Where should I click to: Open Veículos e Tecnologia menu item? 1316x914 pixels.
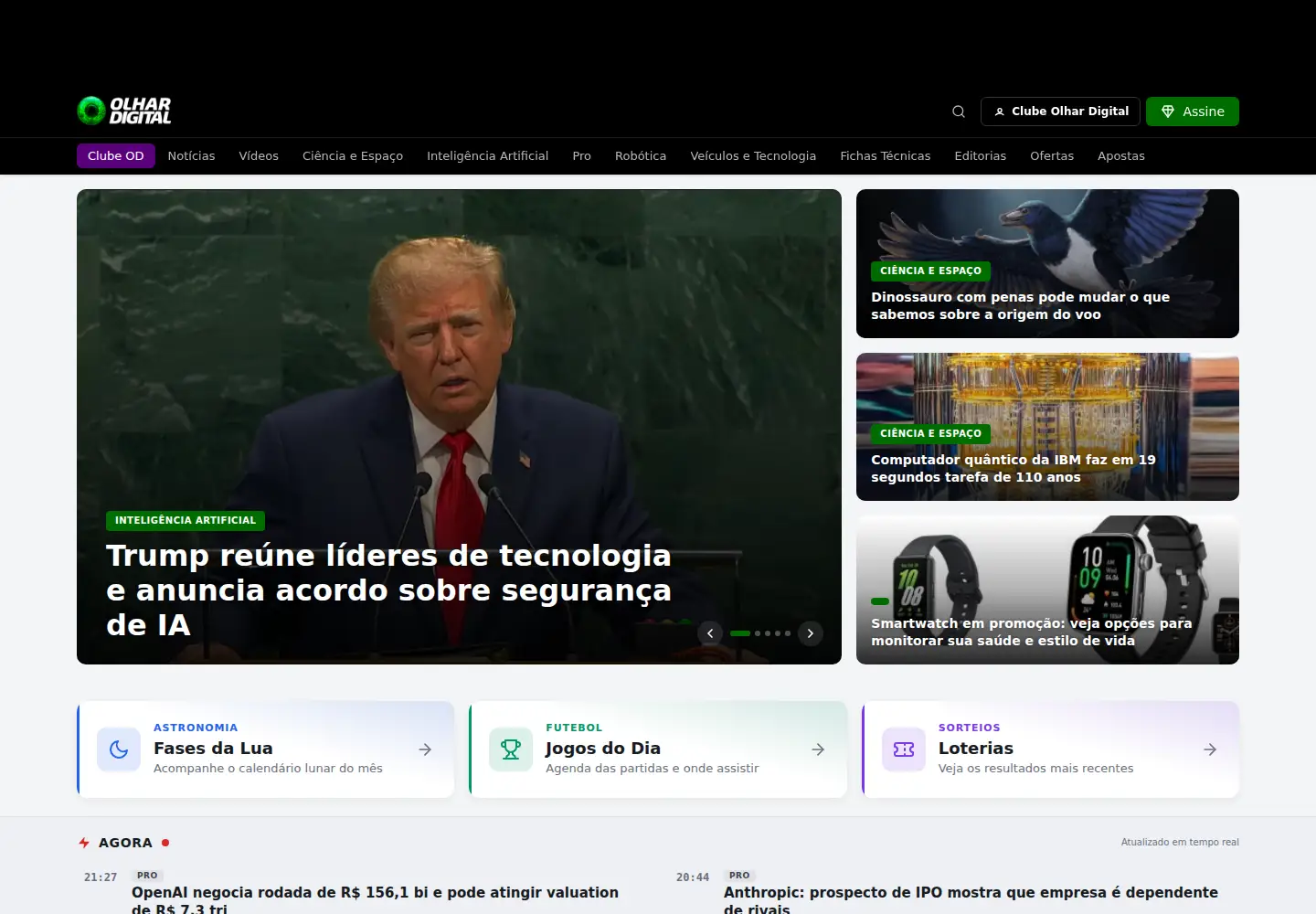coord(753,156)
